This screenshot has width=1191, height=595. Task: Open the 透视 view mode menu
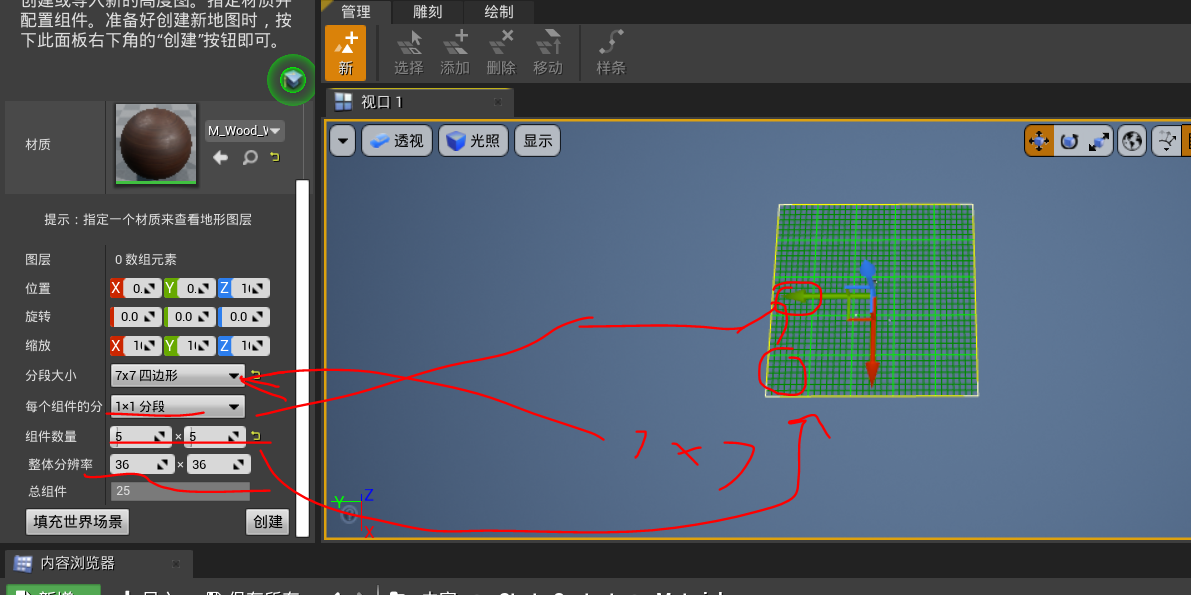397,141
